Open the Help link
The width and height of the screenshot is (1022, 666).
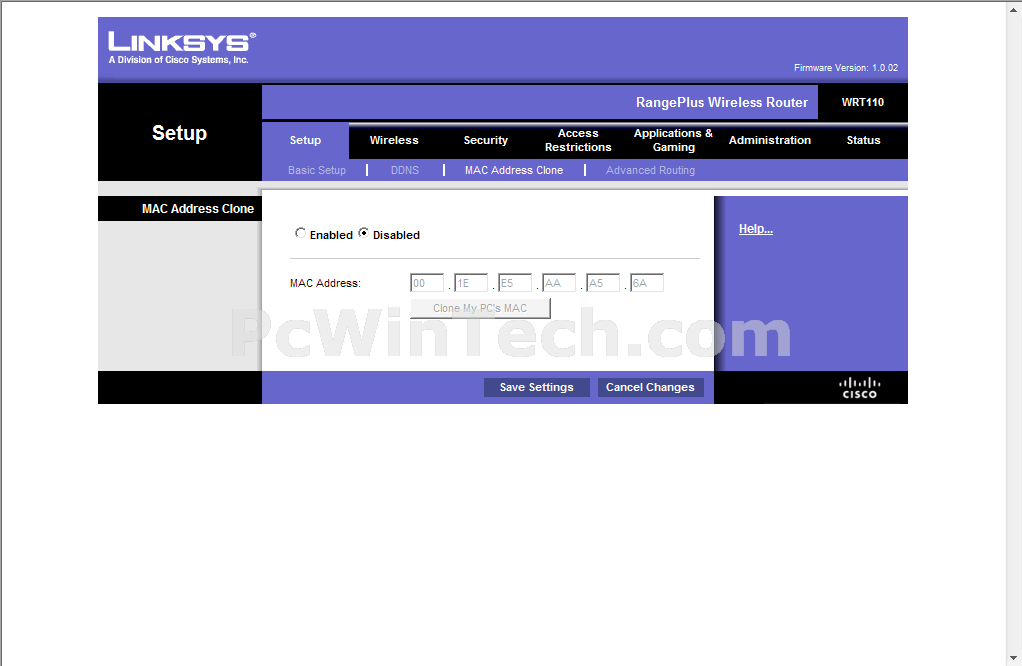755,229
